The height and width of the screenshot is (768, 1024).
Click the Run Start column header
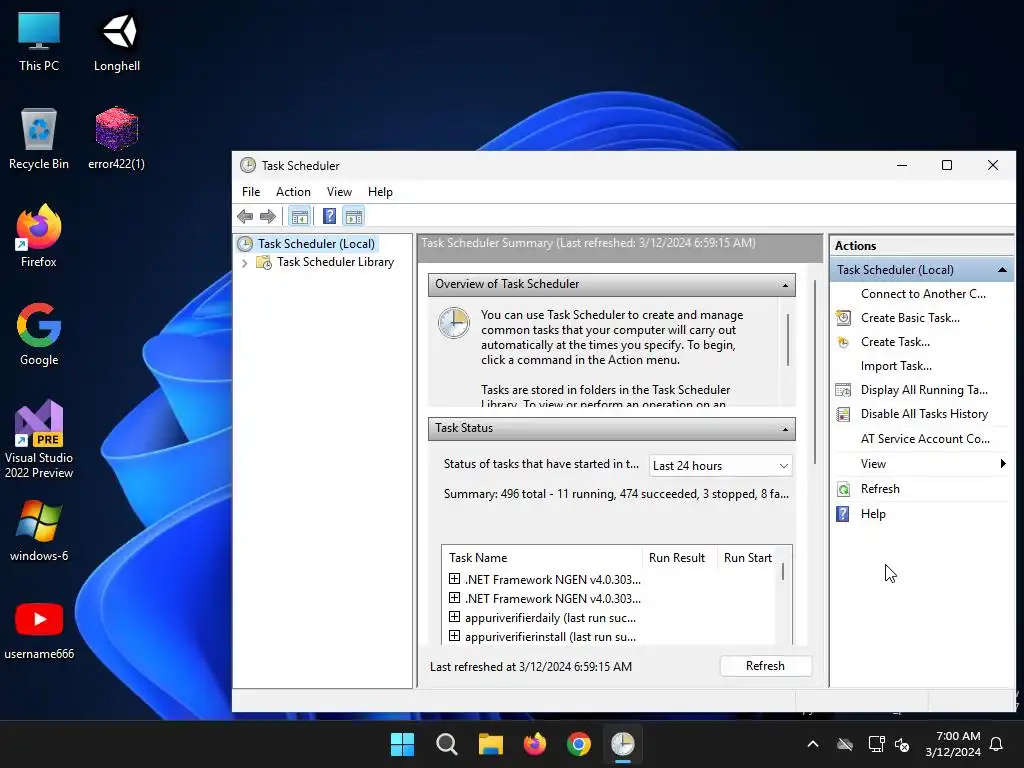[747, 558]
